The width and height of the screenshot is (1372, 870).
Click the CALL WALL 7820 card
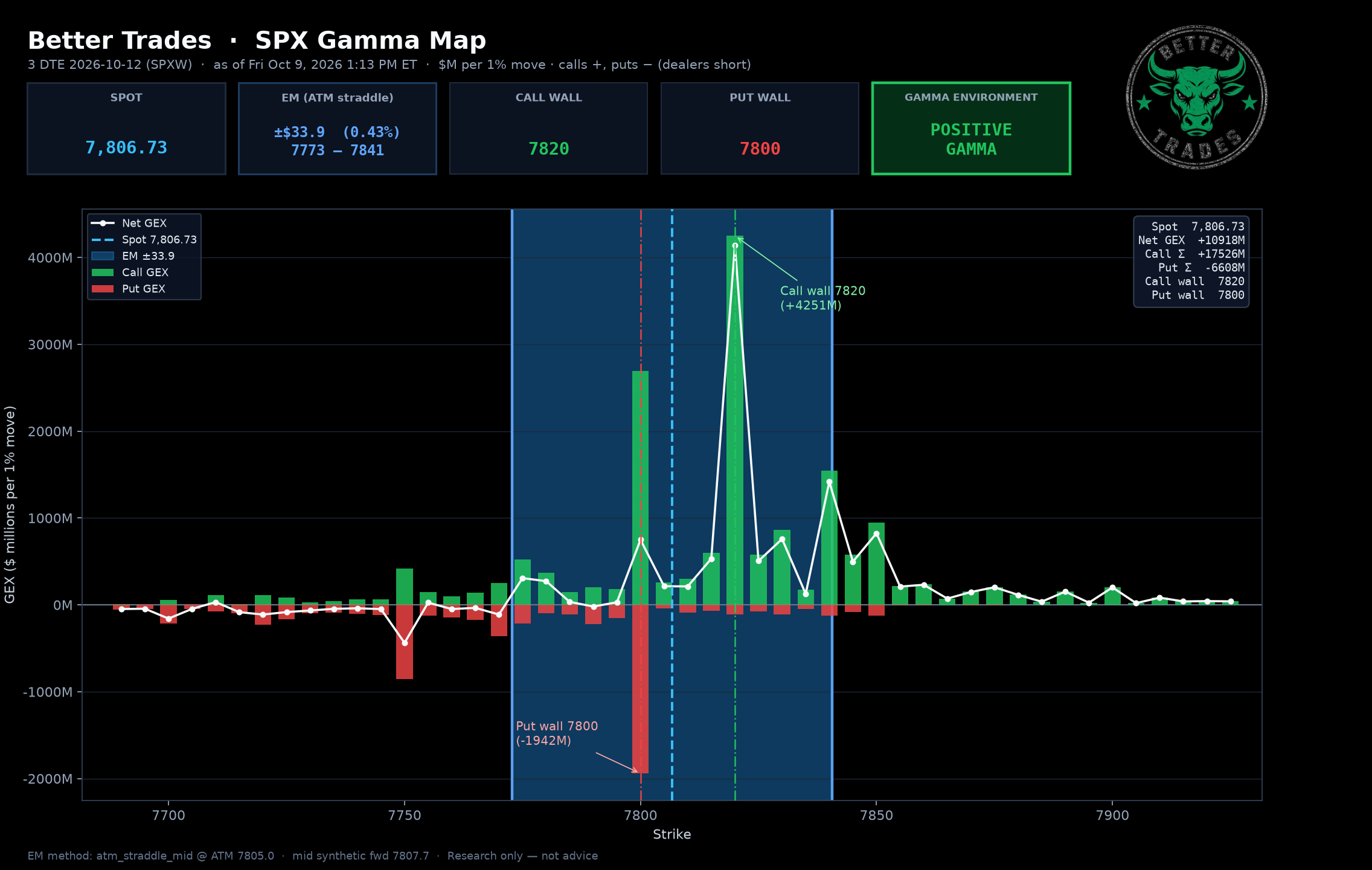tap(548, 129)
